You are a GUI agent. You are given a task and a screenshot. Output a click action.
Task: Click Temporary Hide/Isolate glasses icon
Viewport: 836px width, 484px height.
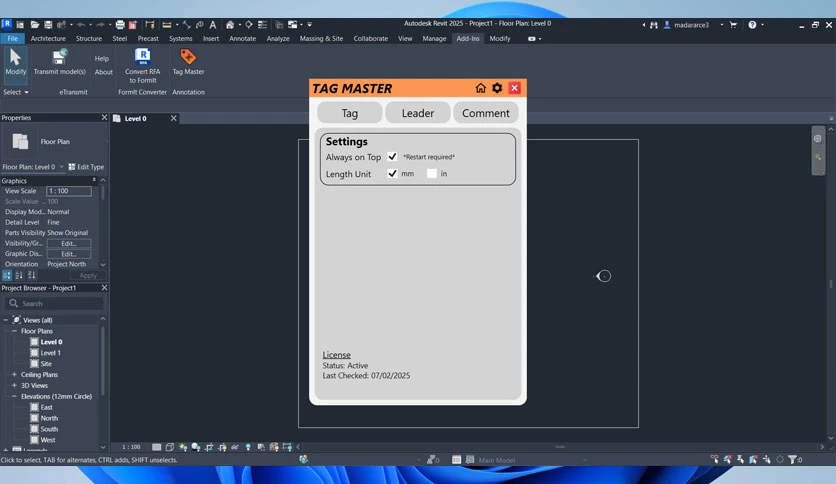235,447
